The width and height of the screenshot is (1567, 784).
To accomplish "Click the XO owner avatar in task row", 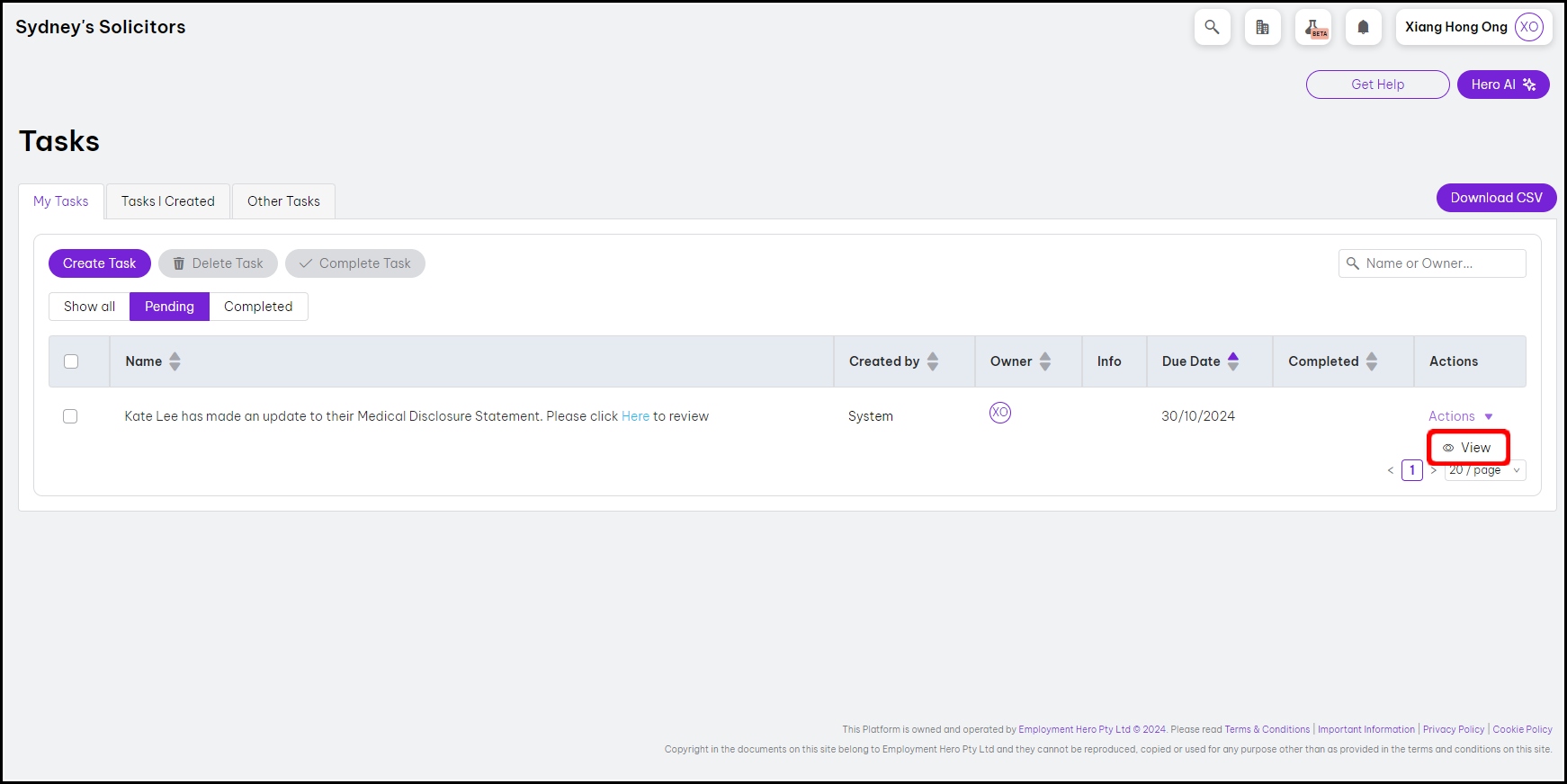I will [x=999, y=413].
